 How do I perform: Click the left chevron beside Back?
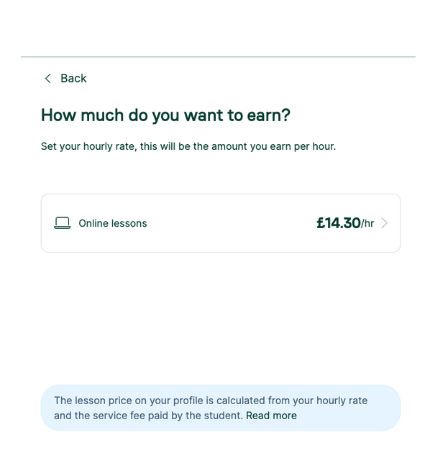[x=48, y=79]
